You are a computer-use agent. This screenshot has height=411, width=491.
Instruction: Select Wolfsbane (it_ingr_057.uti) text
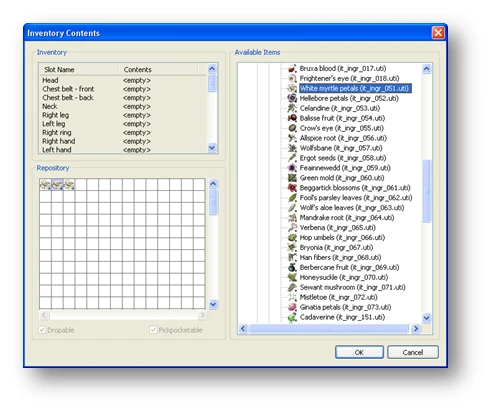[341, 148]
